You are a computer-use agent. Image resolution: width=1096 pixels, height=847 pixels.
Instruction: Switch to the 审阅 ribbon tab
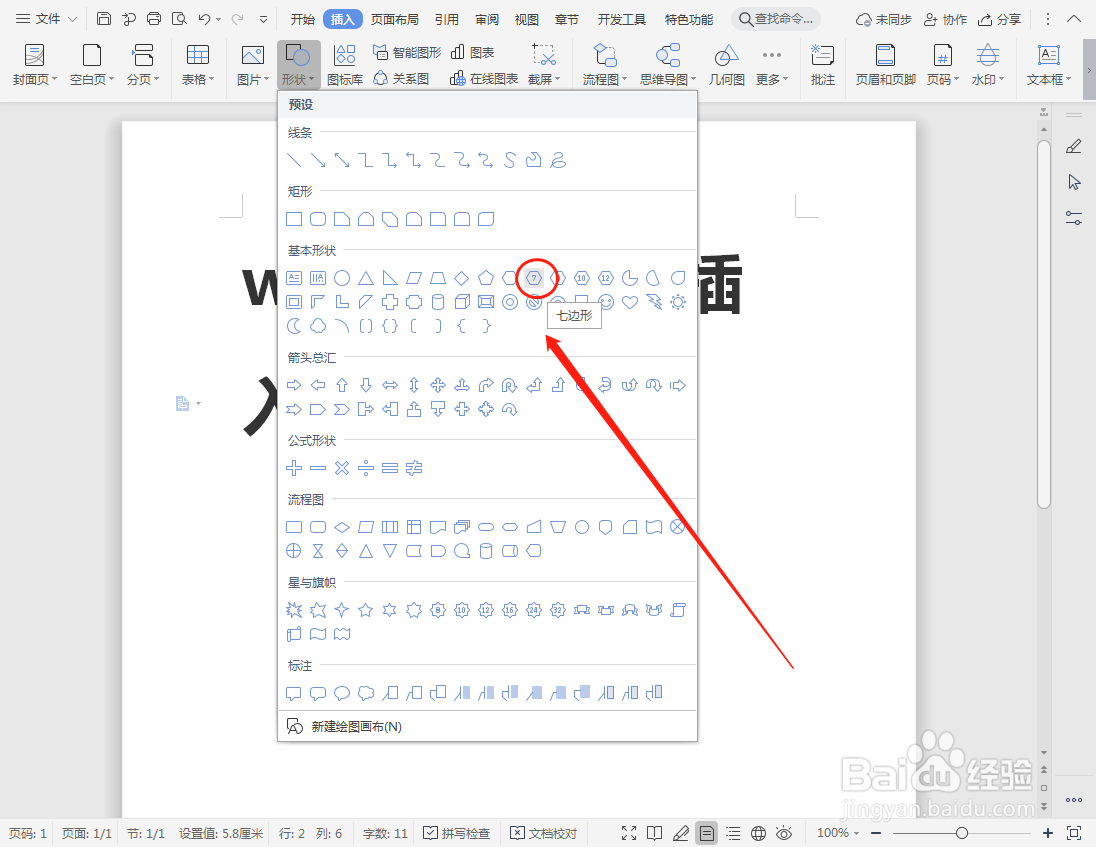(487, 17)
